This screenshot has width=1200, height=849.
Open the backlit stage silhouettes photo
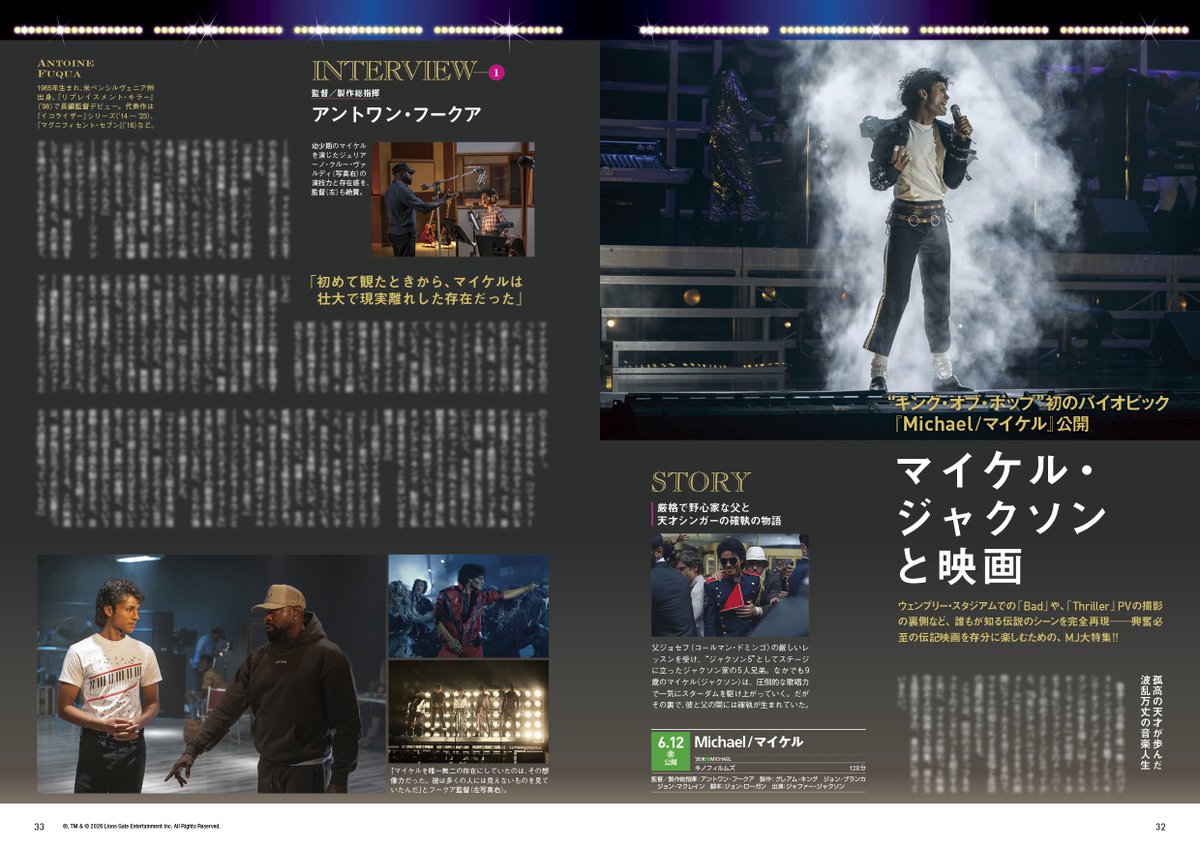[468, 712]
